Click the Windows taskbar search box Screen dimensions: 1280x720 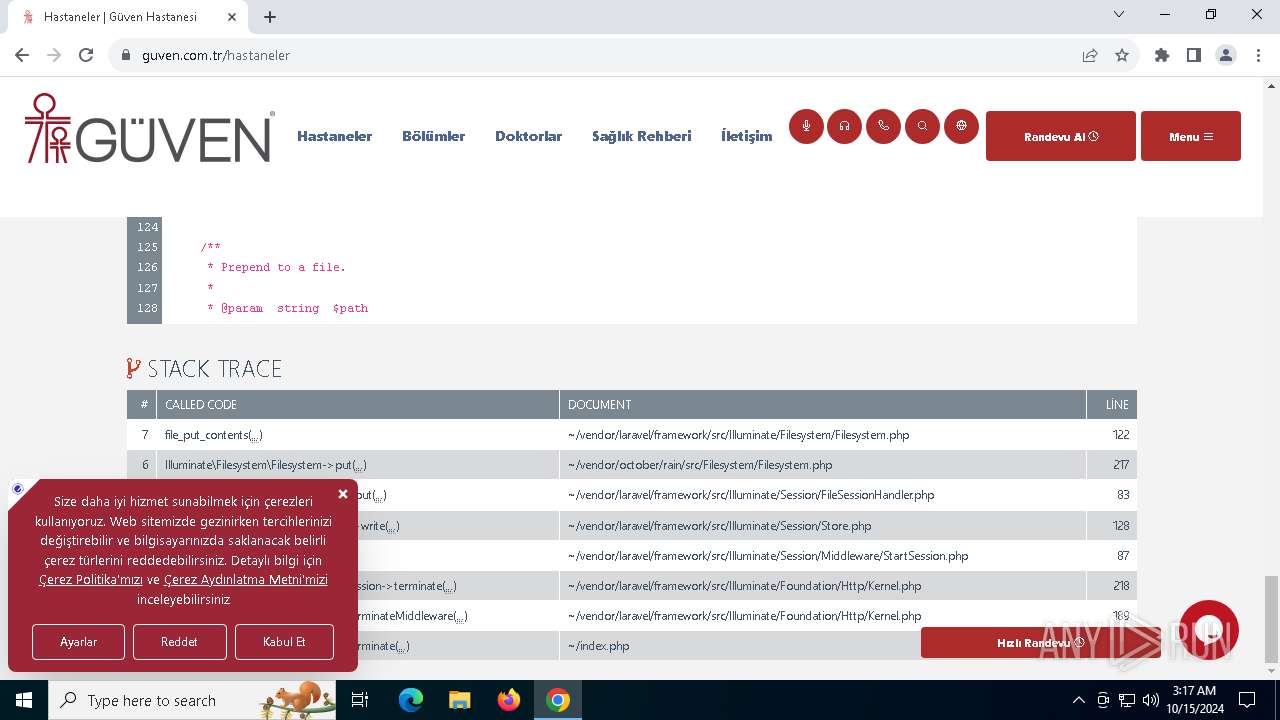(x=192, y=700)
